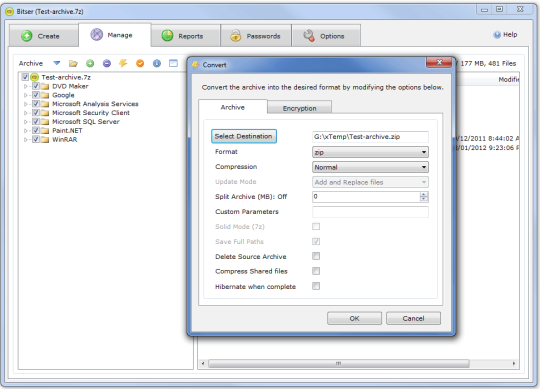This screenshot has height=389, width=540.
Task: Click the Paint.NET folder icon
Action: pos(45,130)
